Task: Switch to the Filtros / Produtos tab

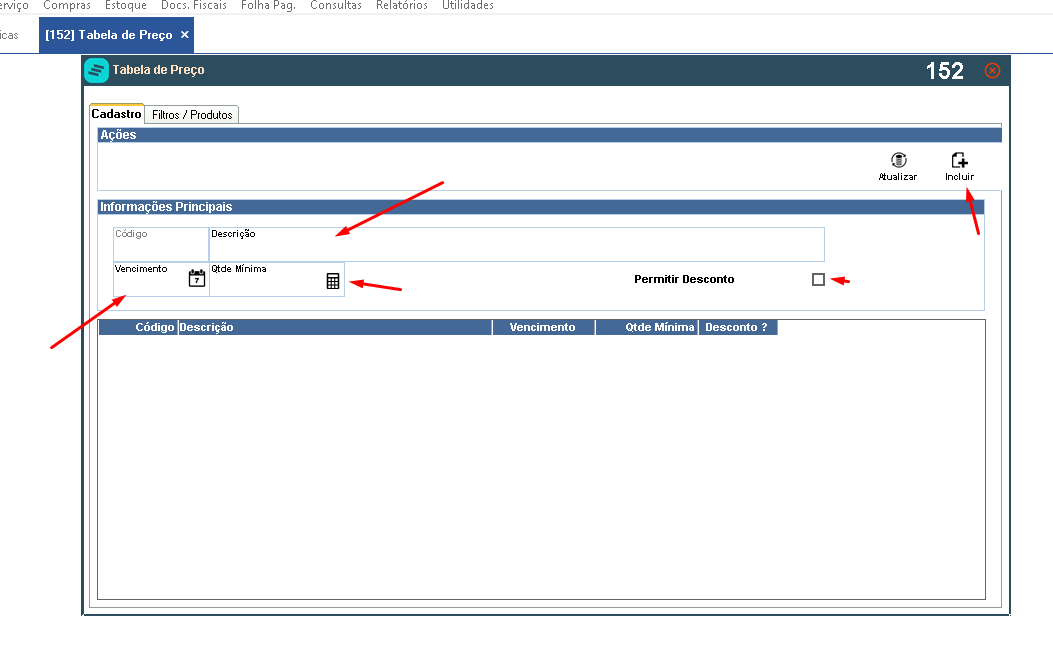Action: pyautogui.click(x=192, y=115)
